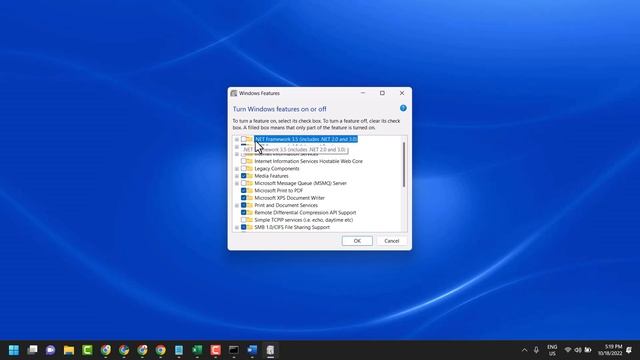Click the battery tray icon
This screenshot has height=360, width=640.
pos(588,350)
